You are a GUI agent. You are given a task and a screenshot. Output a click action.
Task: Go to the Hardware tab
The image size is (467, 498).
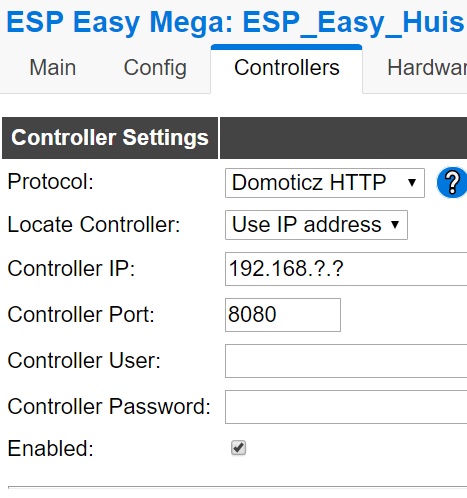click(x=427, y=68)
